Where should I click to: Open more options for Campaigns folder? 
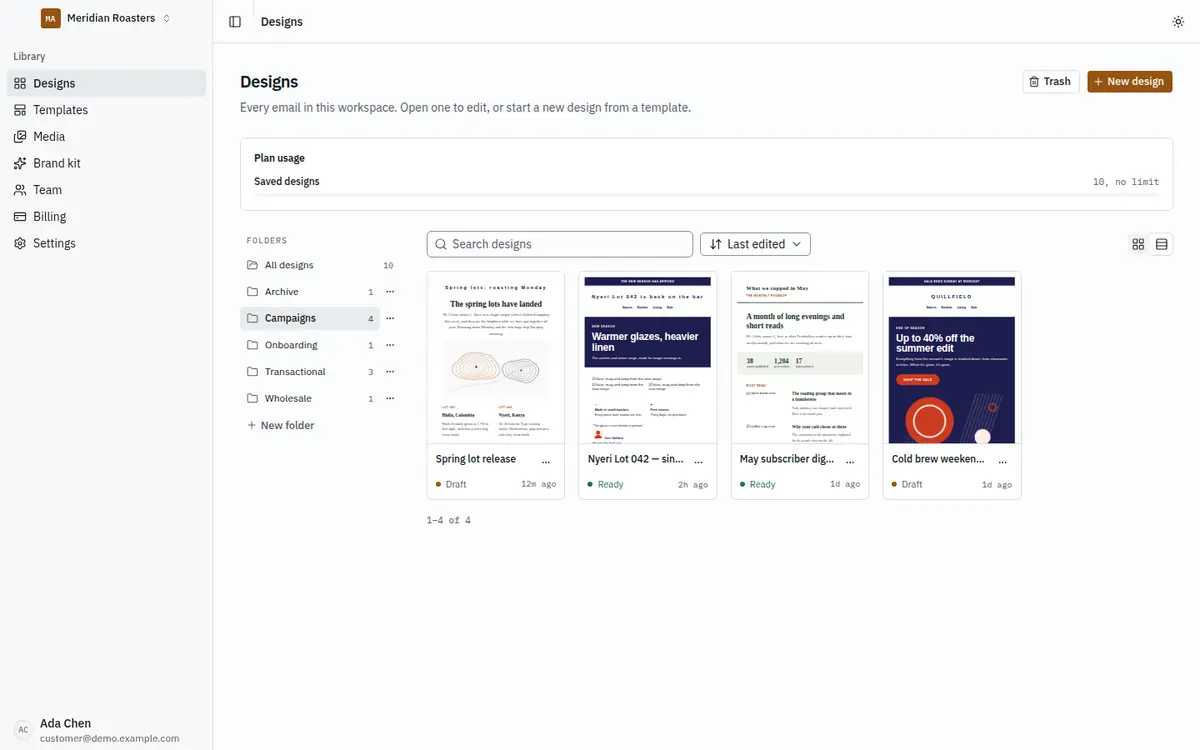point(390,318)
